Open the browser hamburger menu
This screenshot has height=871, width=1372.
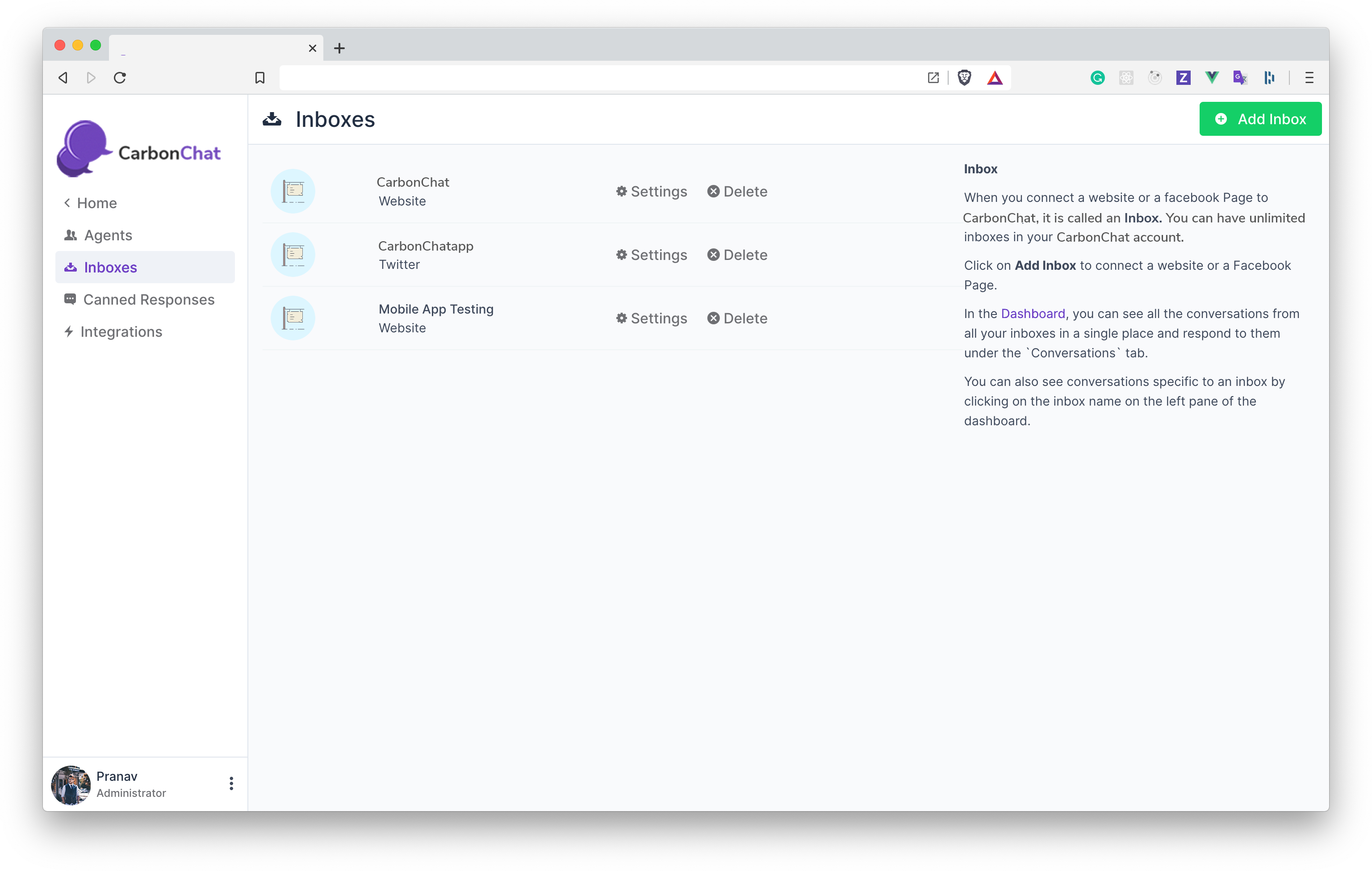[1309, 77]
